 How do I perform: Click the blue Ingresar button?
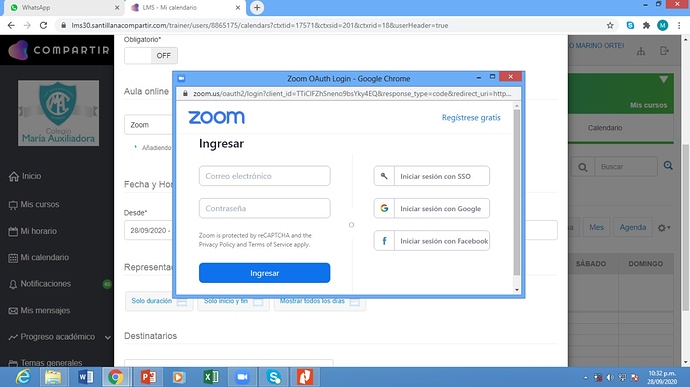coord(264,273)
